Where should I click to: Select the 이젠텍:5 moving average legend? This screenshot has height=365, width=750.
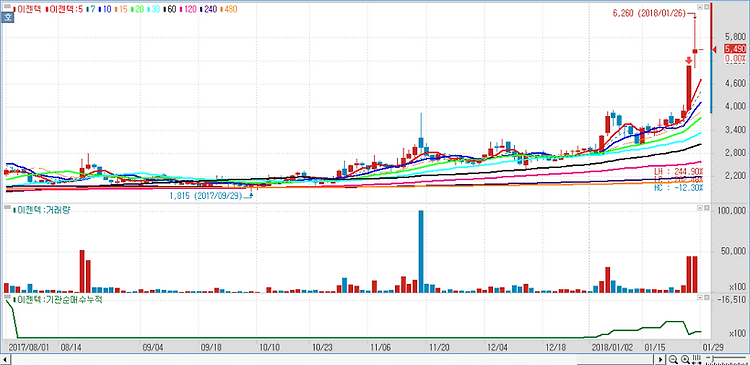[63, 9]
